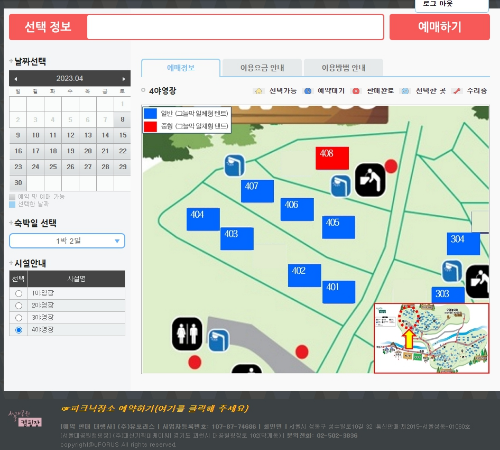Select campsite 404 on the map
500x450 pixels.
point(203,219)
